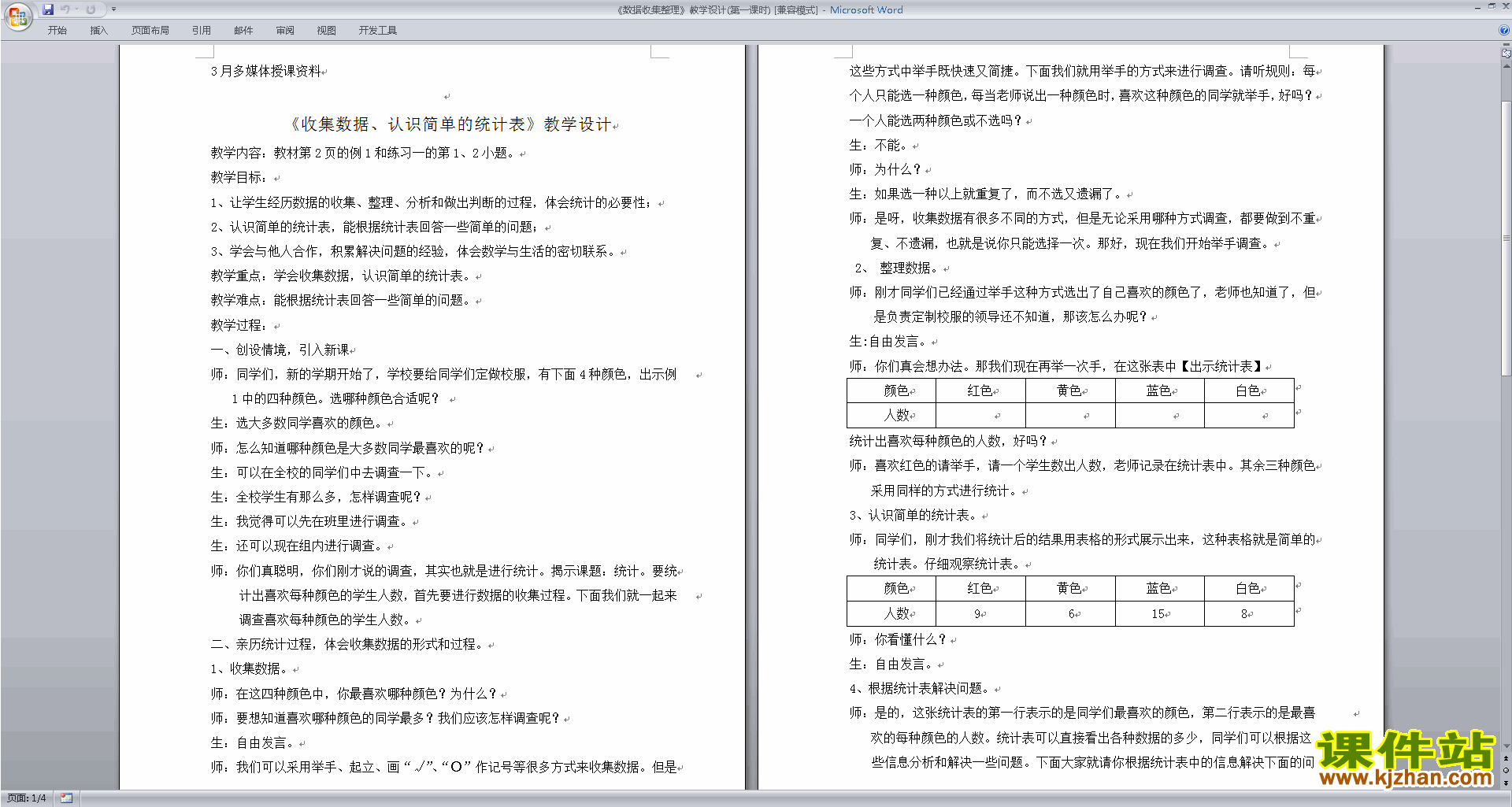
Task: Click the line 统计出喜欢每种颜色的人数,好吗?
Action: tap(948, 441)
